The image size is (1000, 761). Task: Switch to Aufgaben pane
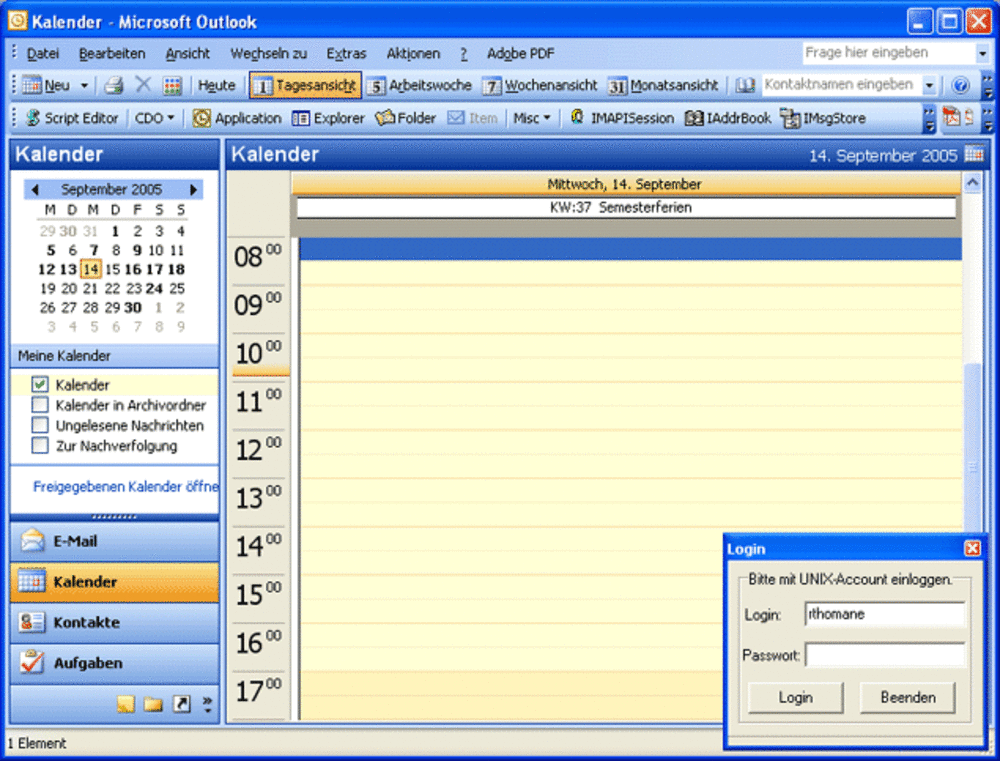click(115, 663)
